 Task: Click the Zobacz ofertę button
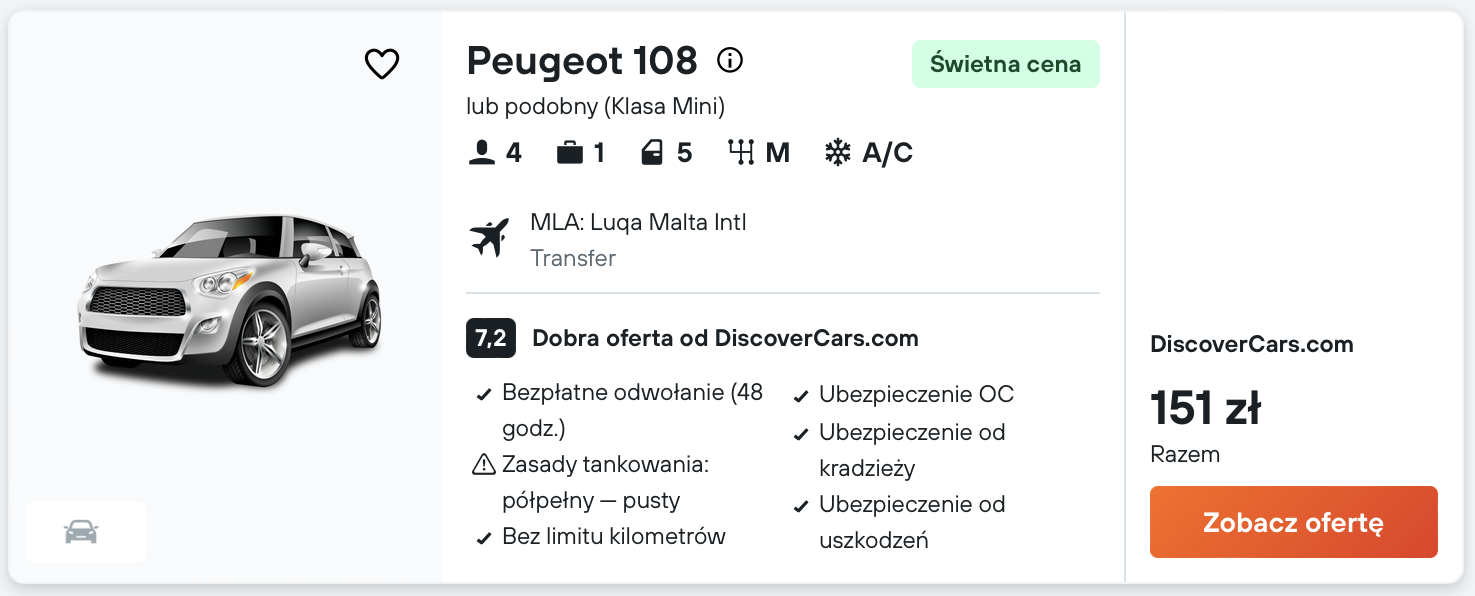1293,522
